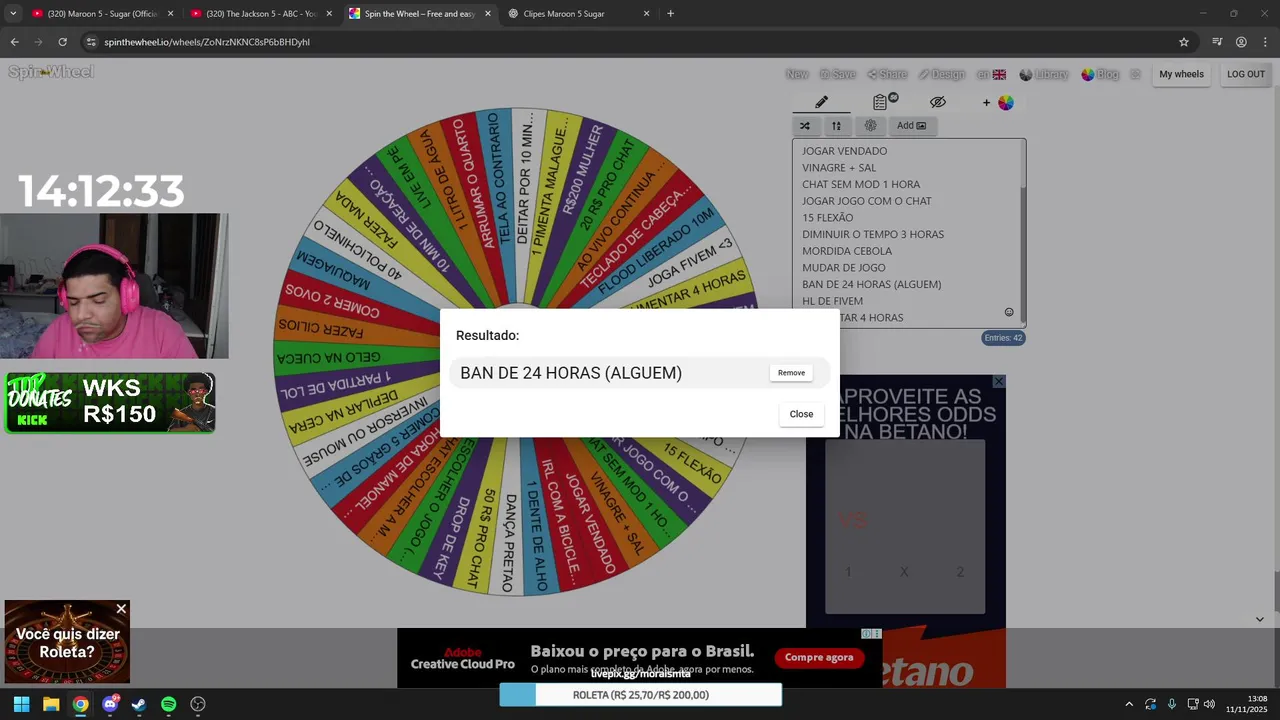Open My wheels
This screenshot has width=1280, height=720.
pyautogui.click(x=1181, y=74)
